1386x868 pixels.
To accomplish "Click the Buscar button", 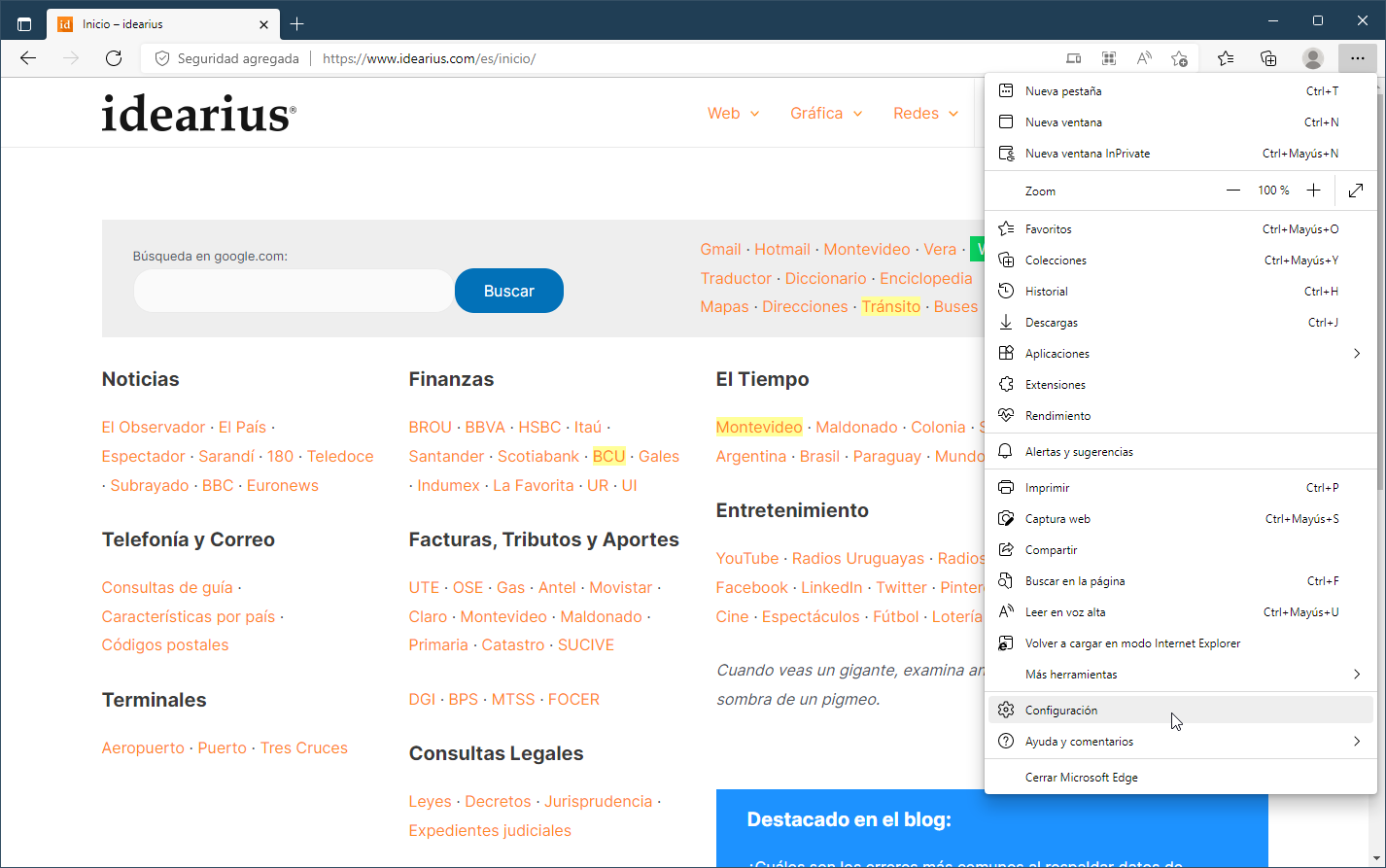I will click(509, 291).
